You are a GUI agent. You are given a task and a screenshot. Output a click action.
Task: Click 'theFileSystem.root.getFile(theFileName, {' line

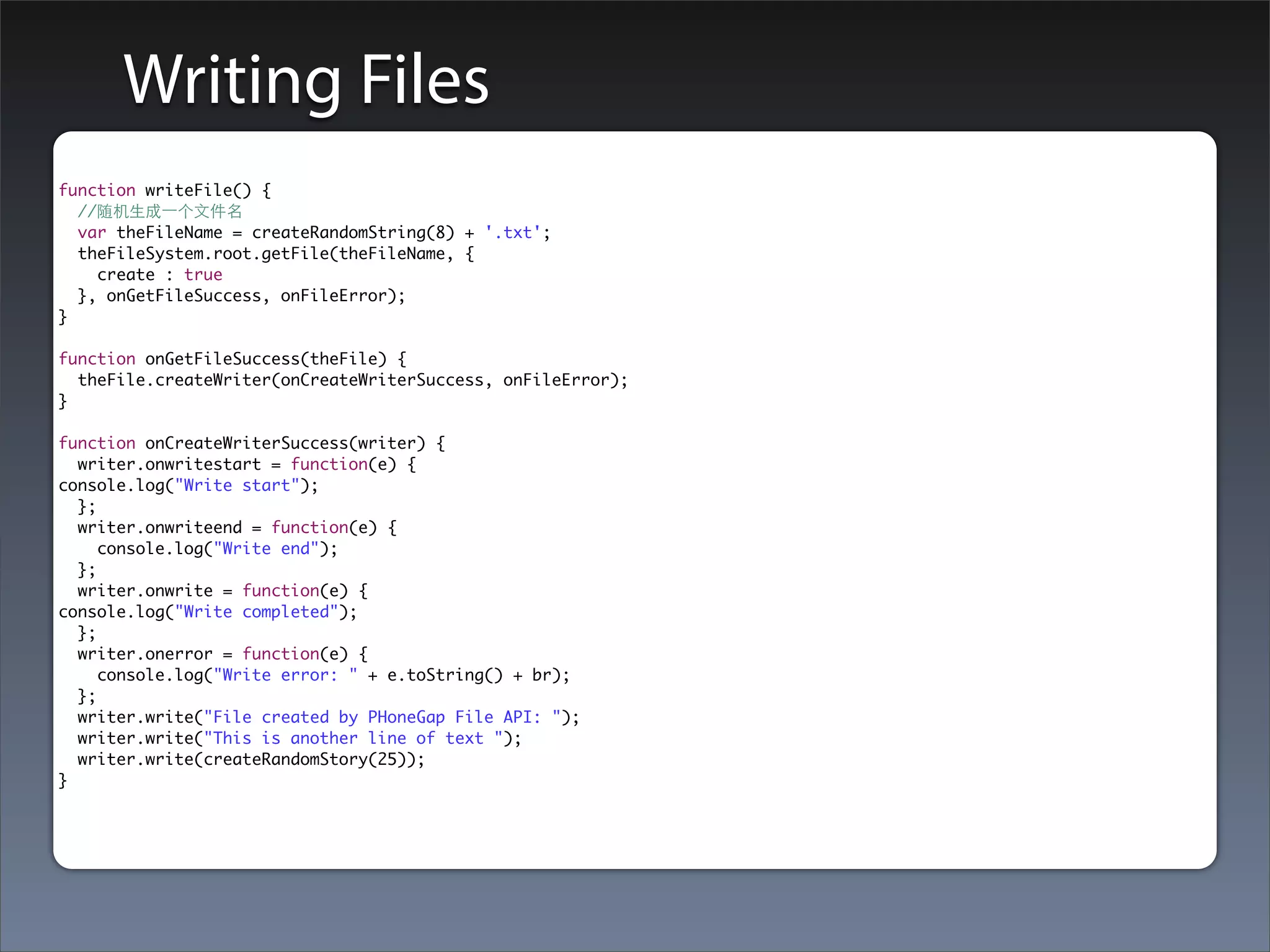pyautogui.click(x=276, y=253)
